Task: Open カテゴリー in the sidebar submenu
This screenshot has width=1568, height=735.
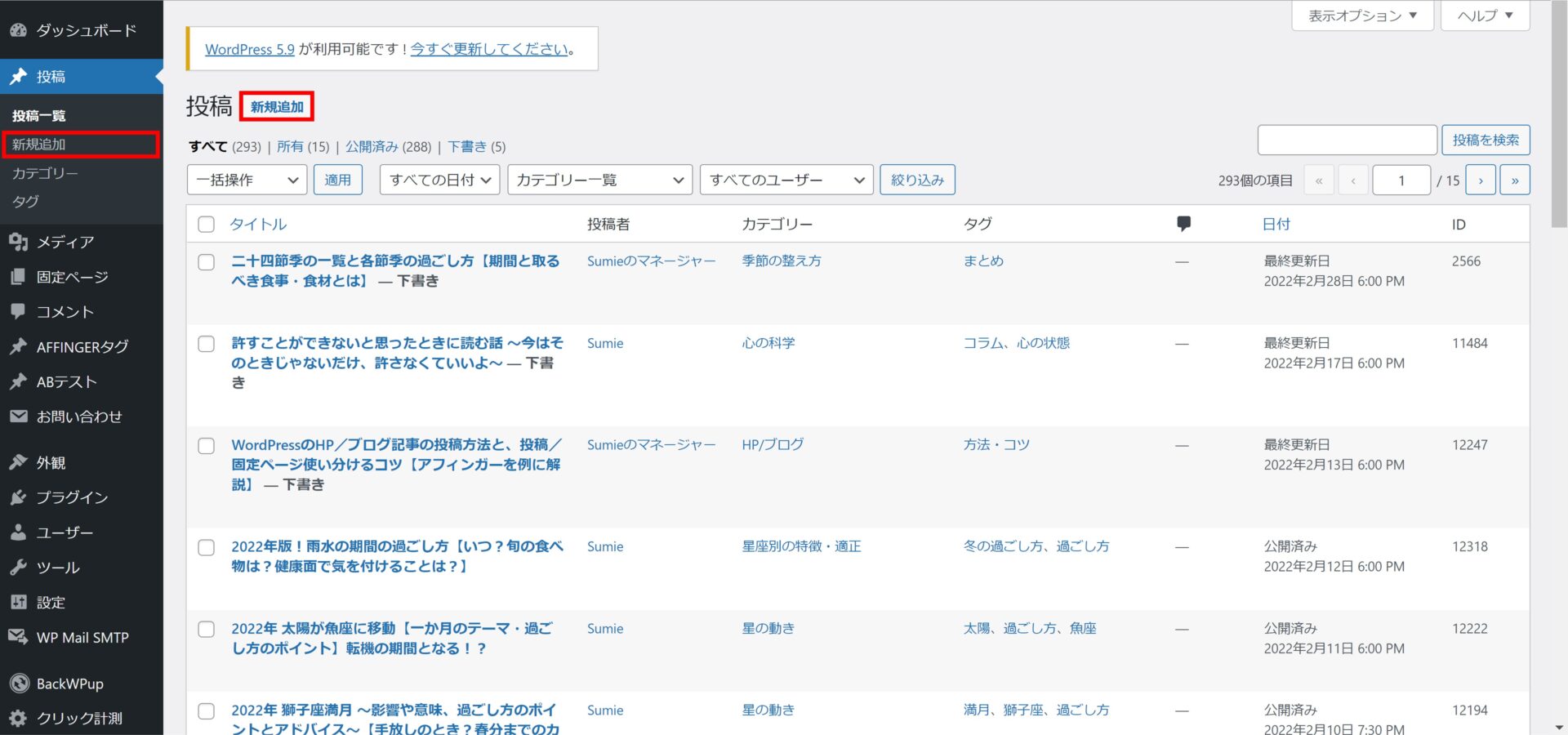Action: point(45,173)
